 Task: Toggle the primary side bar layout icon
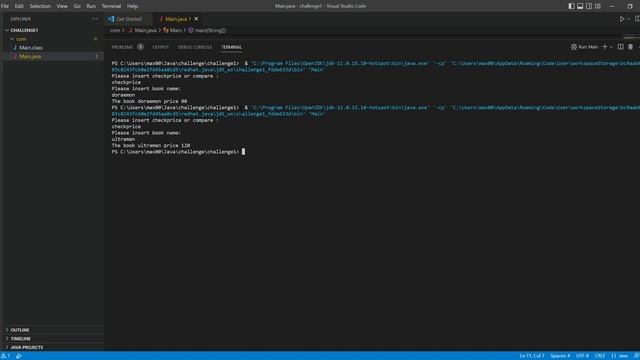coord(571,6)
